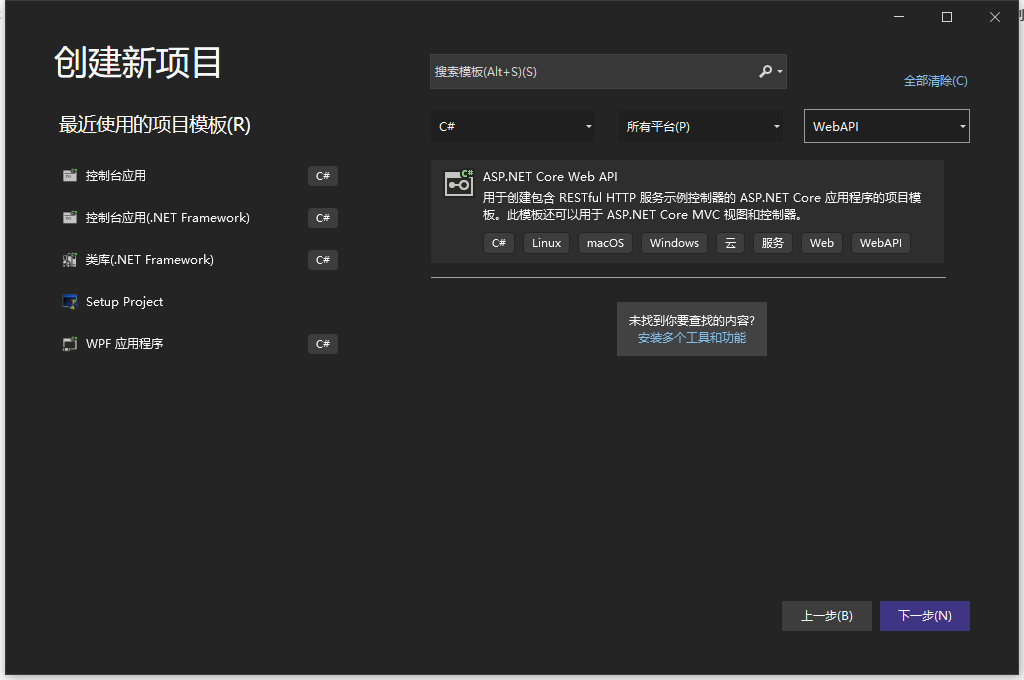1024x680 pixels.
Task: Focus the 搜索模板 search field
Action: pyautogui.click(x=608, y=71)
